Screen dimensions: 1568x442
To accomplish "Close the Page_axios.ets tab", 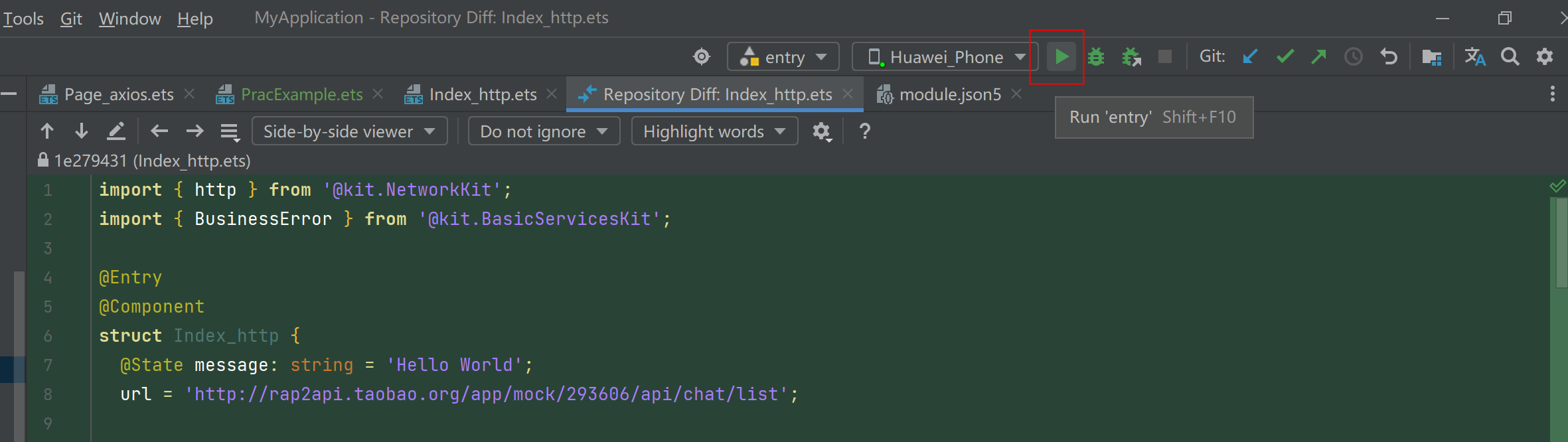I will point(189,94).
